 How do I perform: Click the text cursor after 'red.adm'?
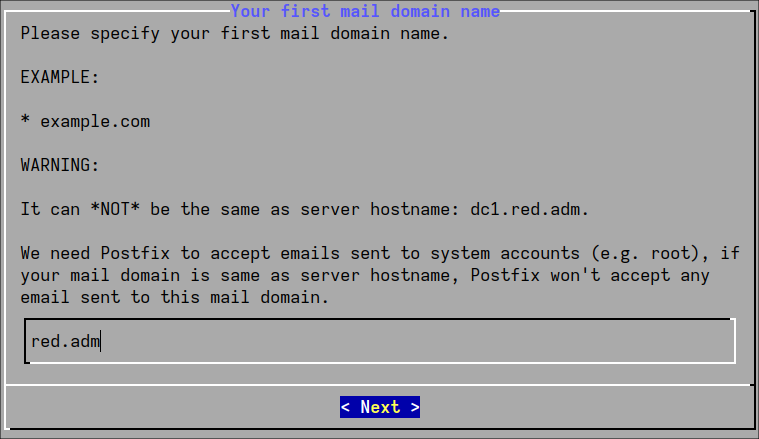click(102, 341)
